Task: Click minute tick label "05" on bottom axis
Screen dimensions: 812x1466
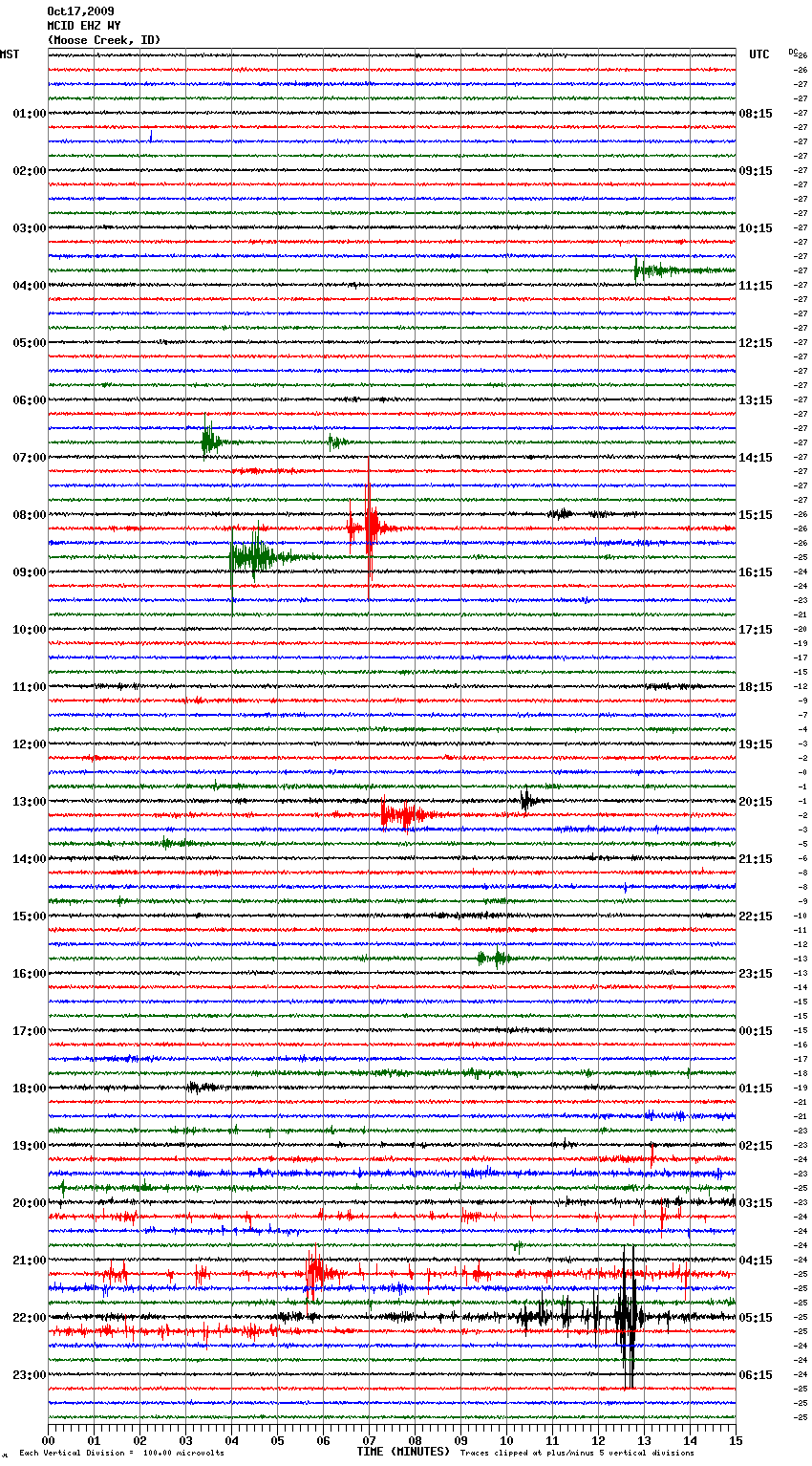Action: click(277, 1440)
